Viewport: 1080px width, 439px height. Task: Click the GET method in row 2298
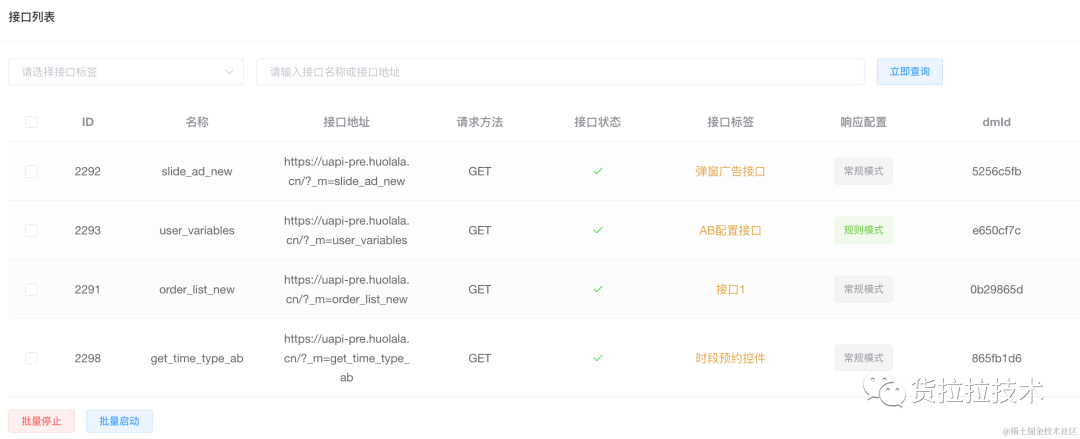click(479, 358)
